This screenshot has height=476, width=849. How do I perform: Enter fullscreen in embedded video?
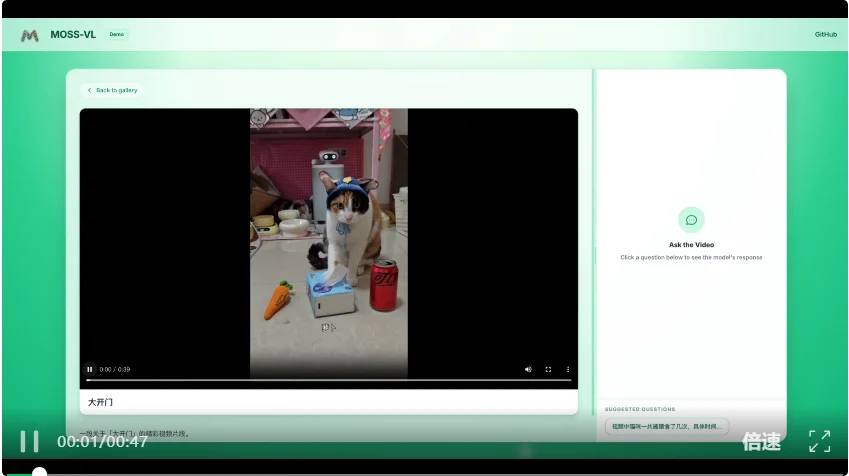548,369
